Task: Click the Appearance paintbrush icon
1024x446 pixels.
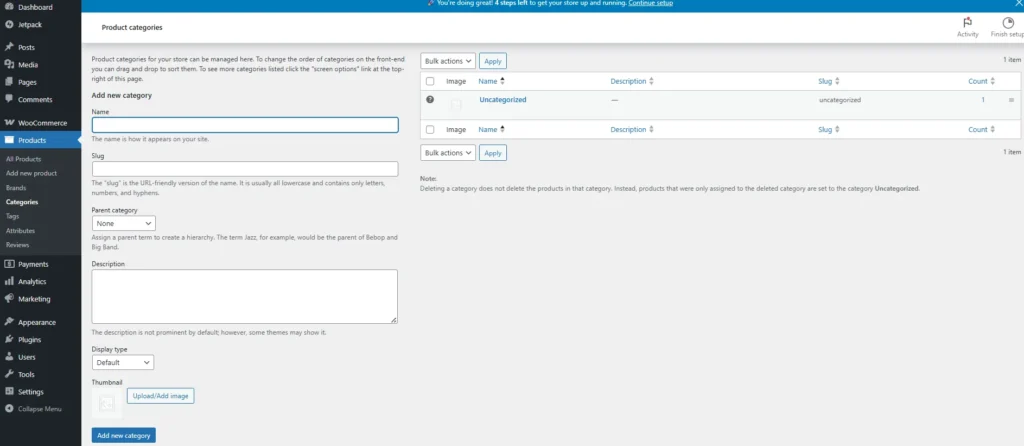Action: pyautogui.click(x=9, y=322)
